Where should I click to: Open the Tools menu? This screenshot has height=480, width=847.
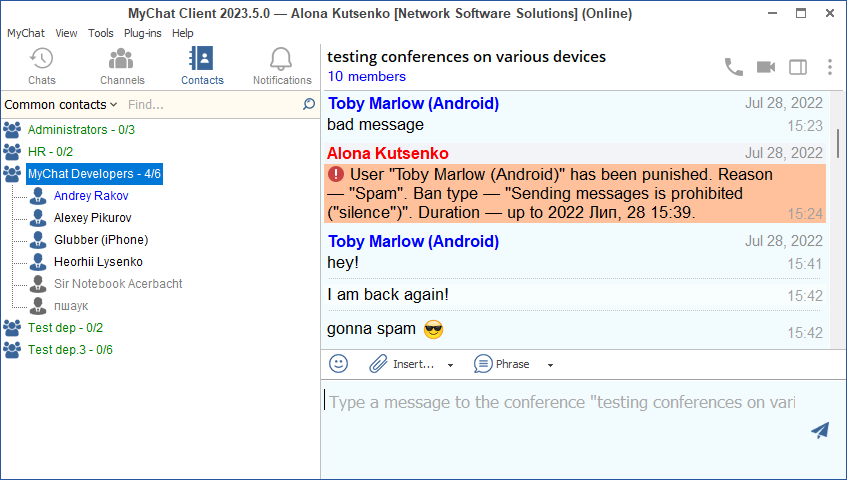[101, 33]
